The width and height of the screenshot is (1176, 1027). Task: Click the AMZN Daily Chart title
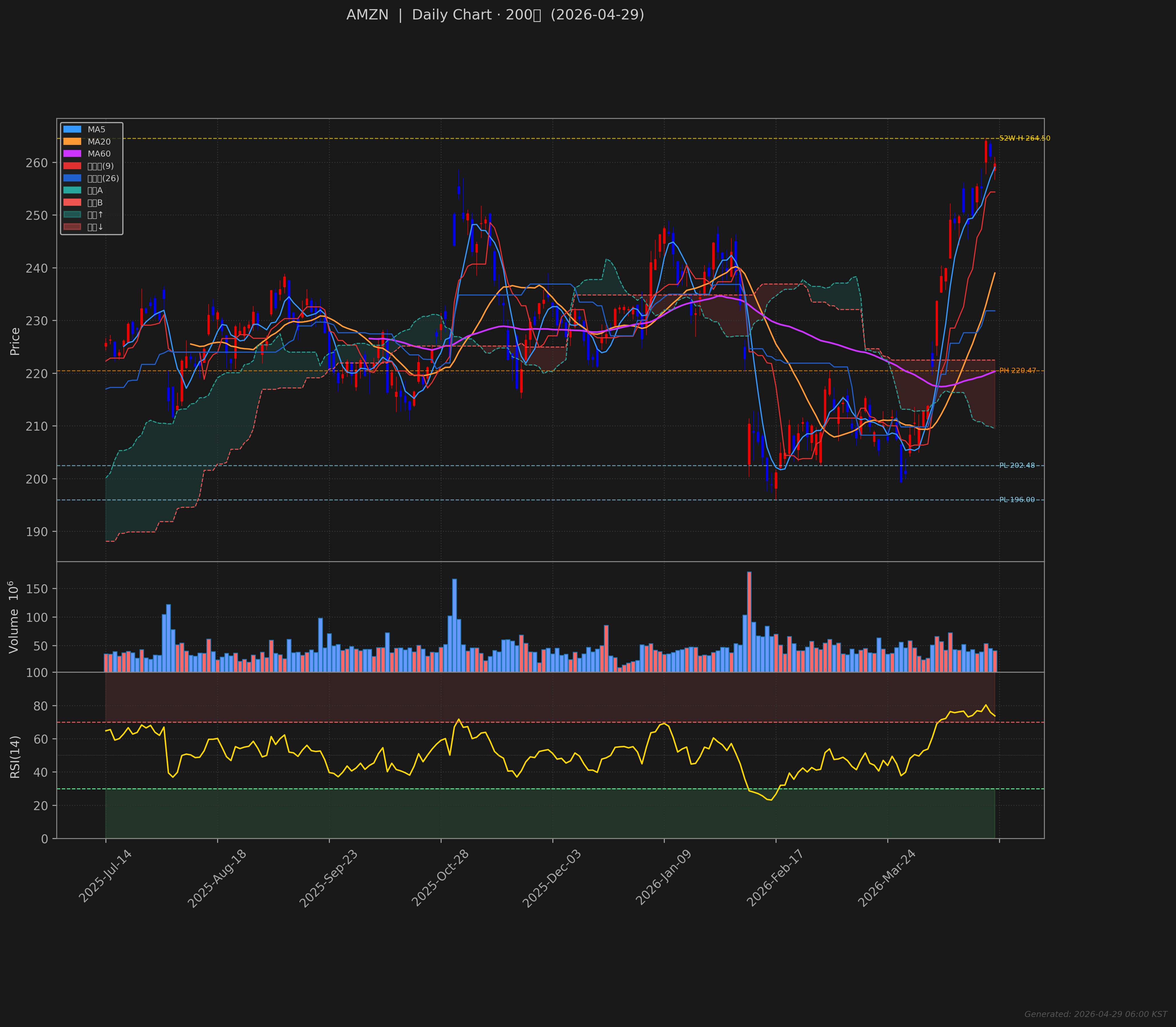495,15
